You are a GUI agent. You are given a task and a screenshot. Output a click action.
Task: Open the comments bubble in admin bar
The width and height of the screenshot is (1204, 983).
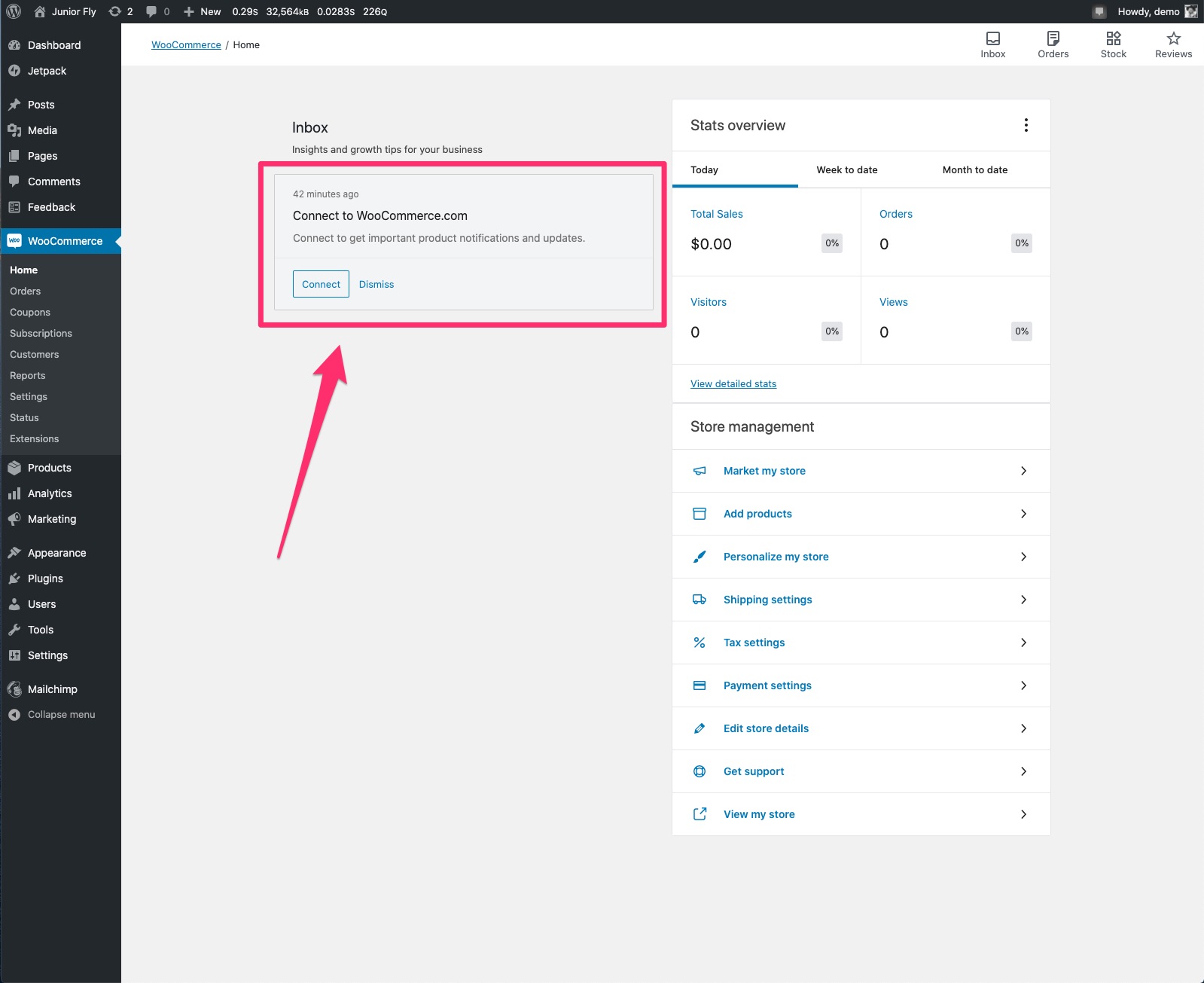(x=151, y=11)
